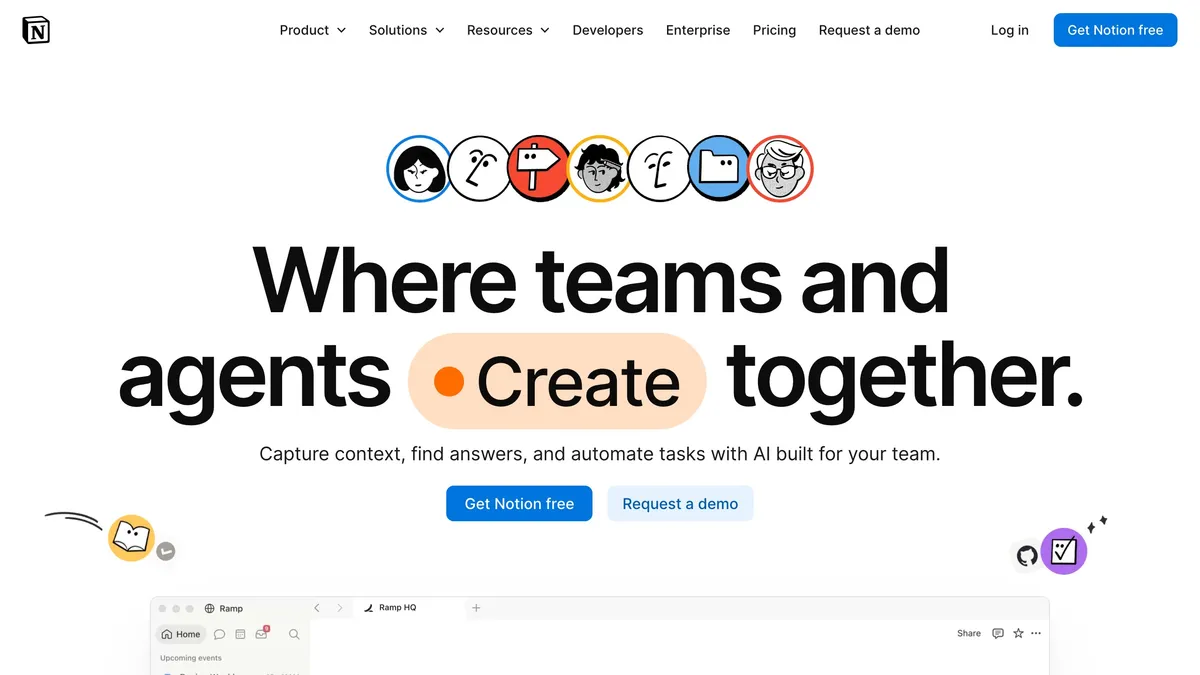1200x675 pixels.
Task: Go to the Developers page
Action: (x=608, y=30)
